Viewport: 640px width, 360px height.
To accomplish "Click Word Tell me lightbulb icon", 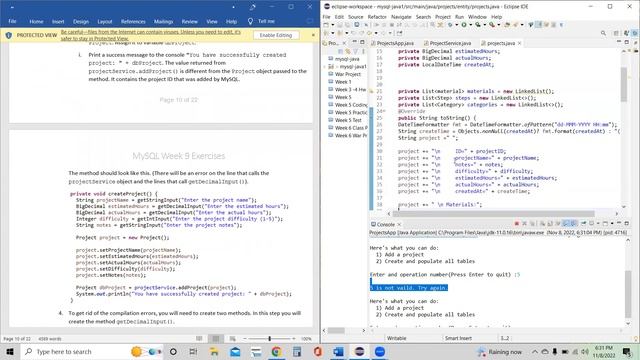I will tap(250, 21).
